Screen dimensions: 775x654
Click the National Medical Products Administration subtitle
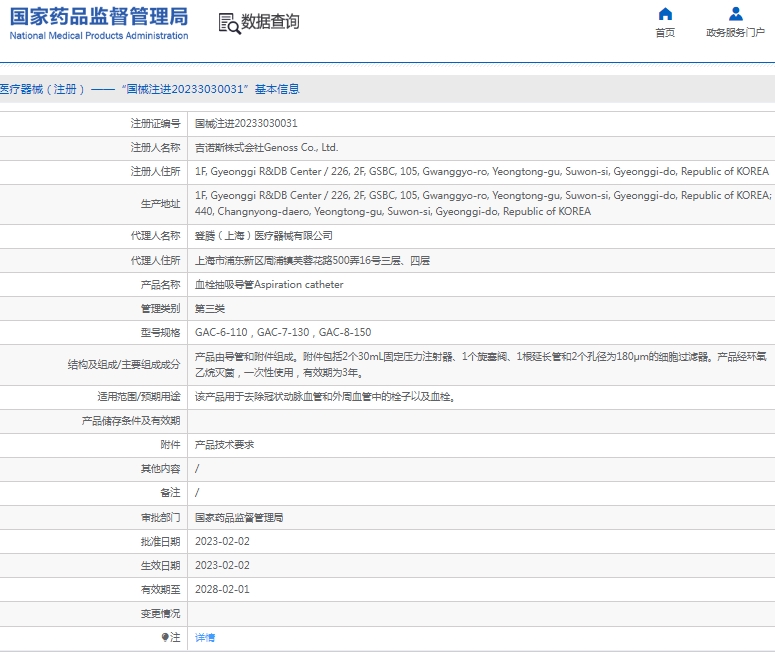tap(99, 36)
